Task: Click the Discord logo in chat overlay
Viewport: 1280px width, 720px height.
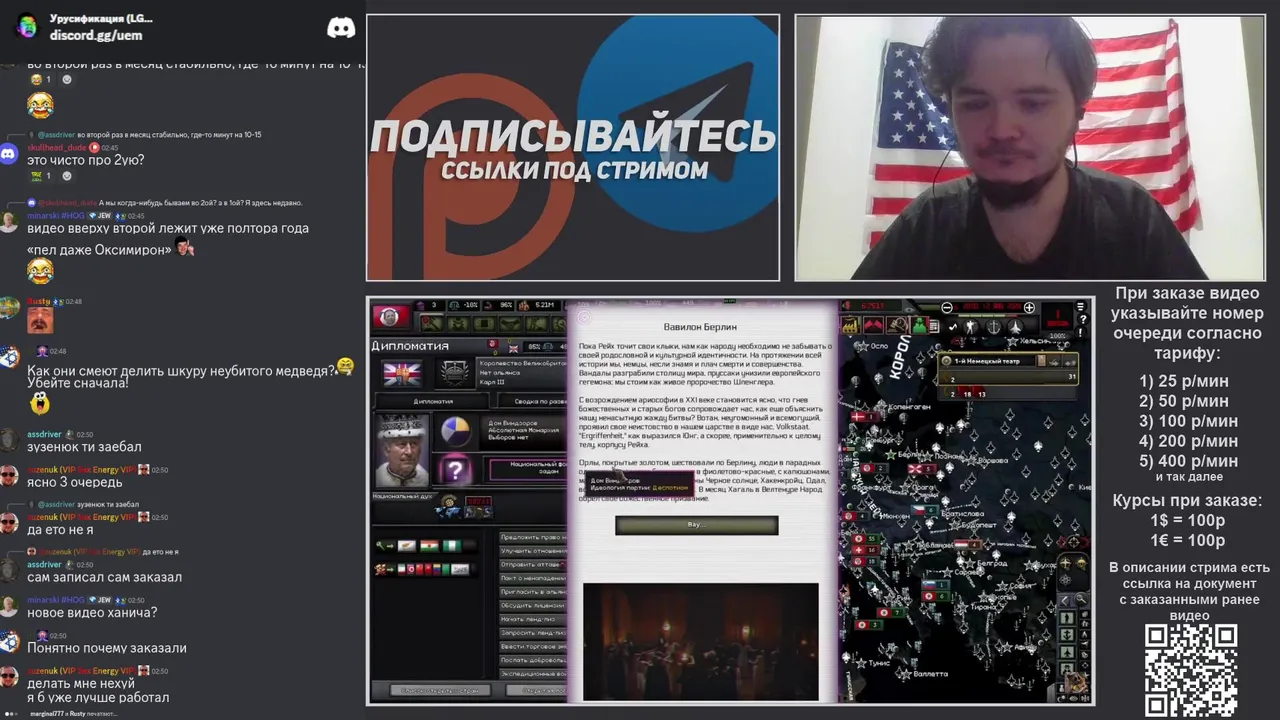Action: tap(341, 27)
